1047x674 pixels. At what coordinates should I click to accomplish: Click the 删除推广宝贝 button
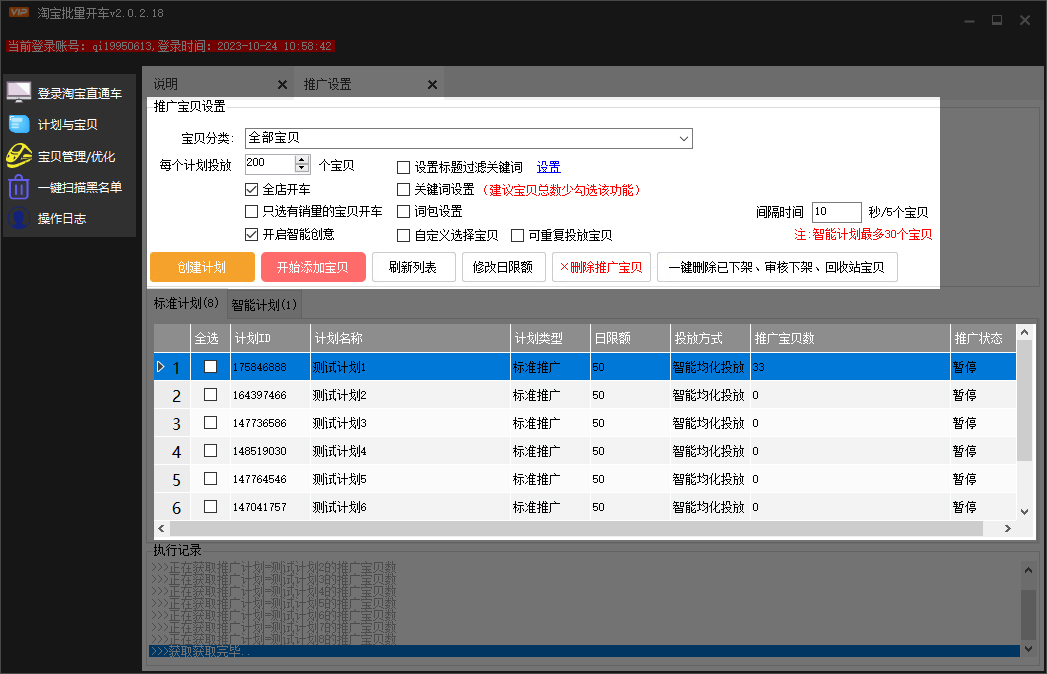(x=601, y=267)
